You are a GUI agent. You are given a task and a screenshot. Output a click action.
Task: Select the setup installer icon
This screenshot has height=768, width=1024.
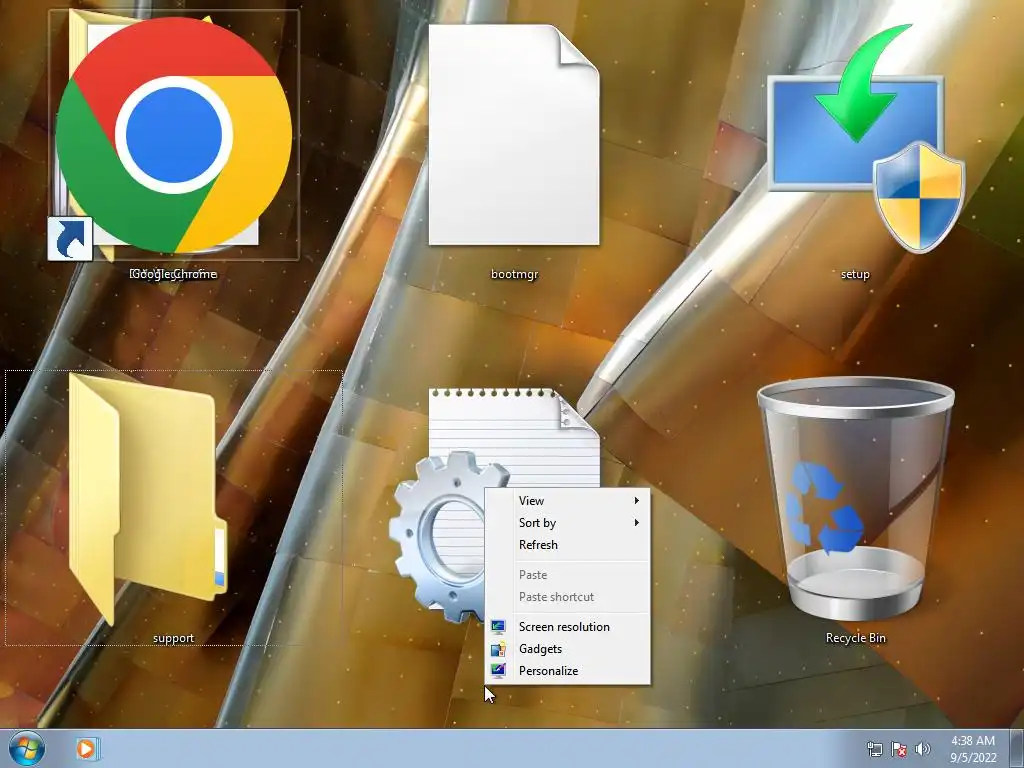[866, 138]
